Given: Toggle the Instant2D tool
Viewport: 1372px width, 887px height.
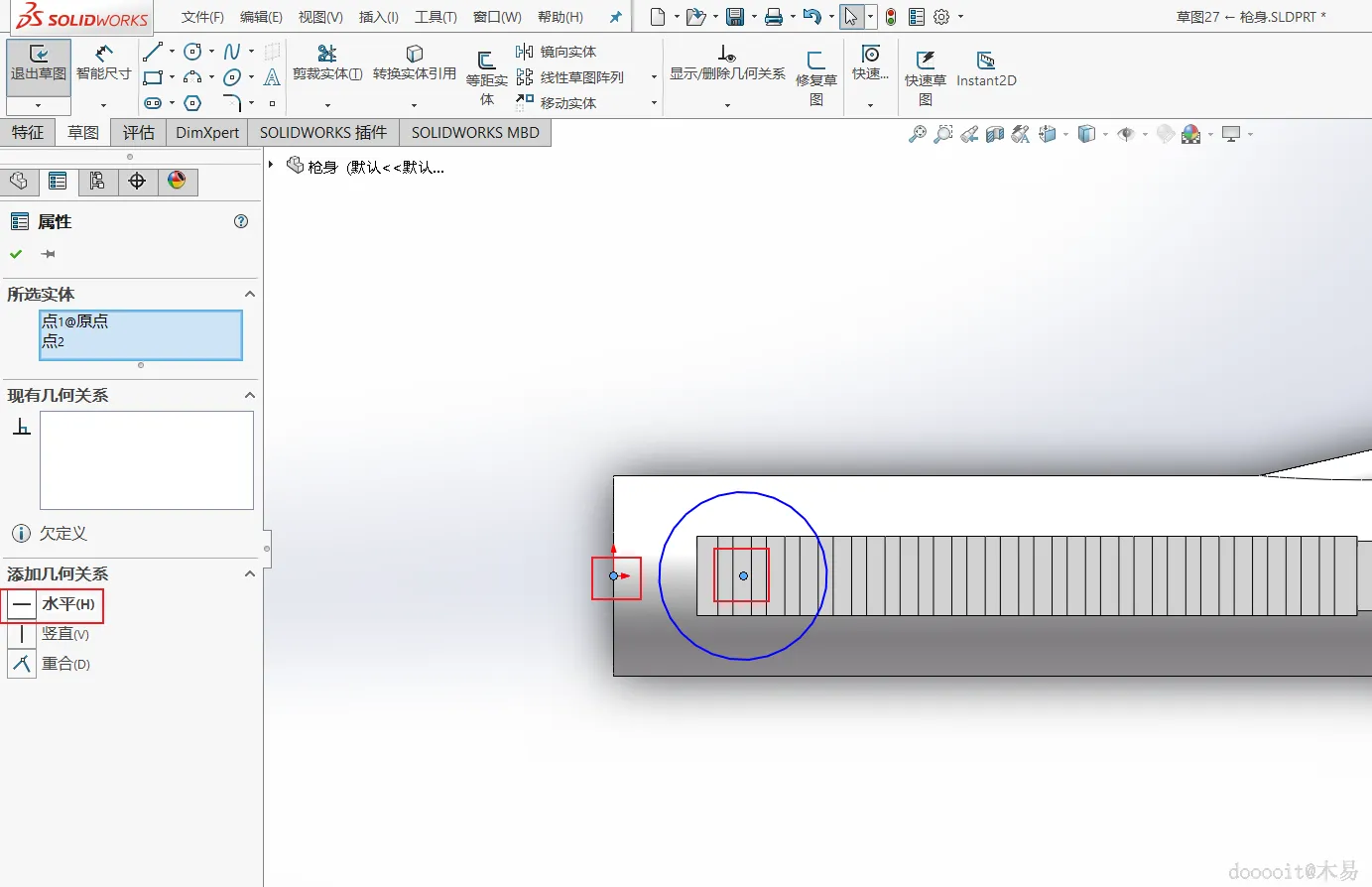Looking at the screenshot, I should 986,69.
